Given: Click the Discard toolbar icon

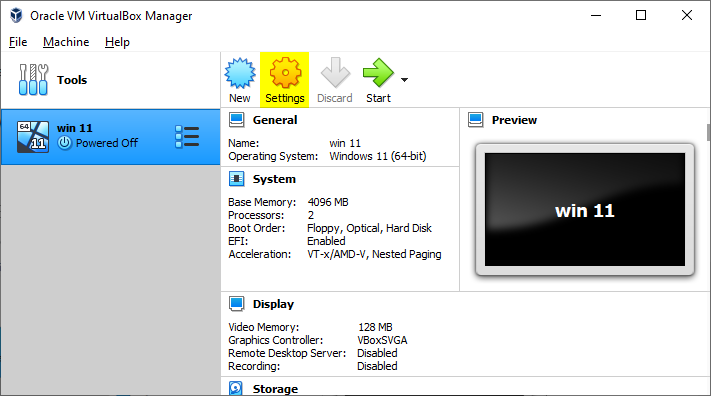Looking at the screenshot, I should click(335, 73).
